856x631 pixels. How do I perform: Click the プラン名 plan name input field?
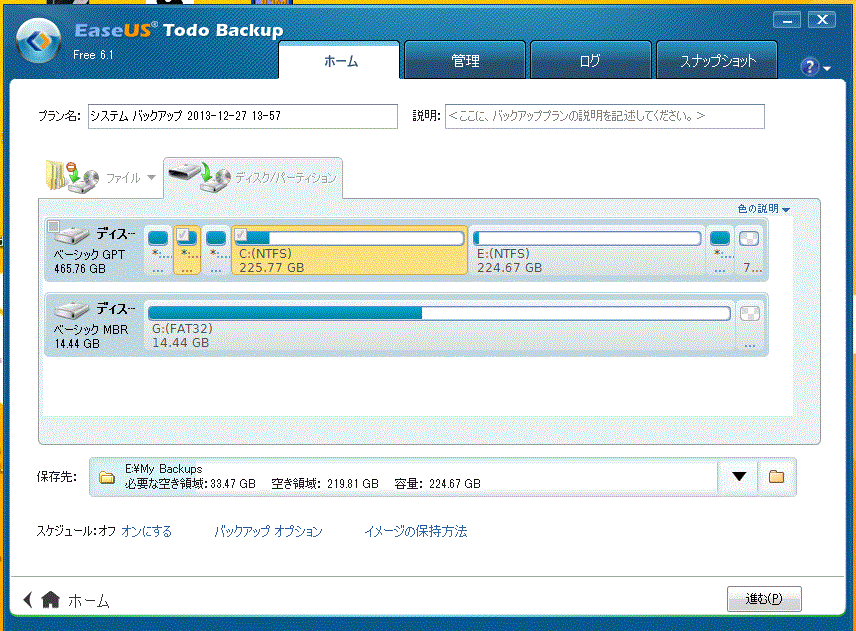[242, 116]
